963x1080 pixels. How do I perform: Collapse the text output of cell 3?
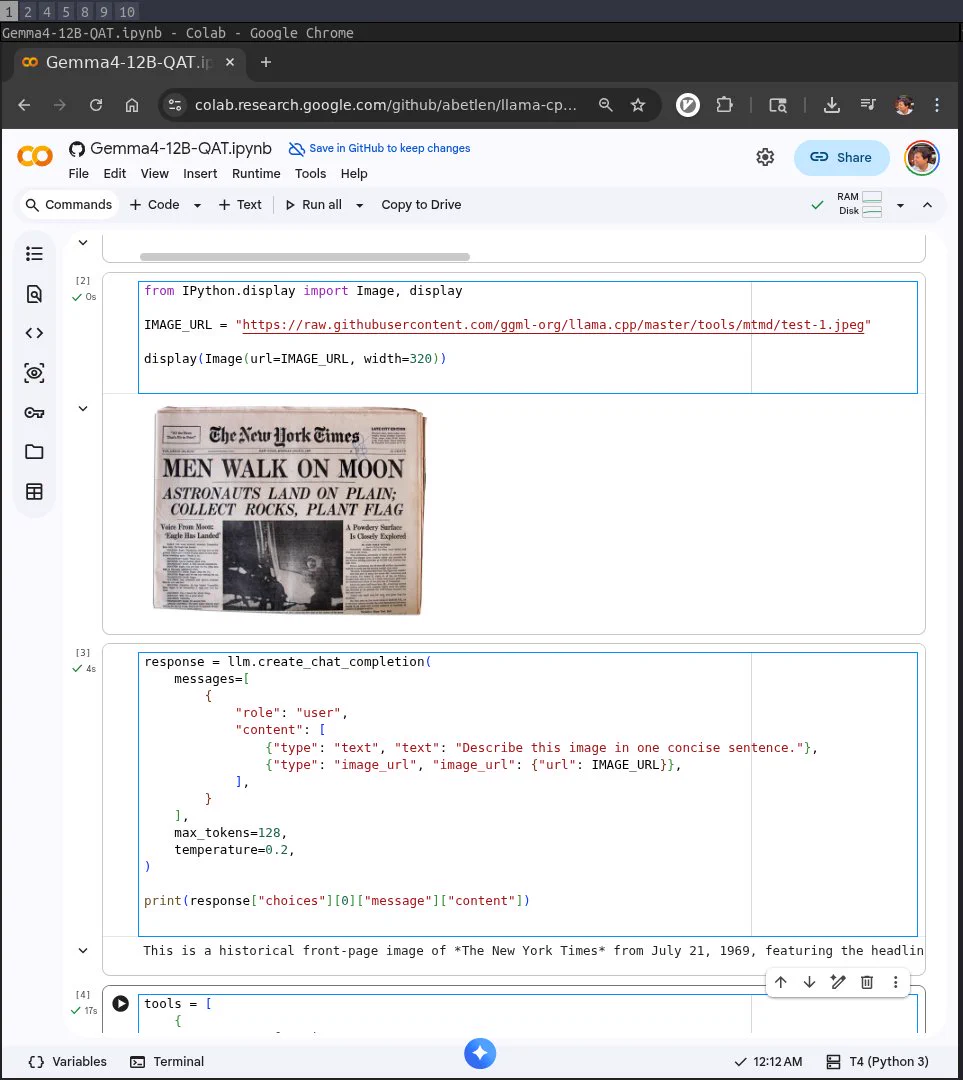click(83, 951)
